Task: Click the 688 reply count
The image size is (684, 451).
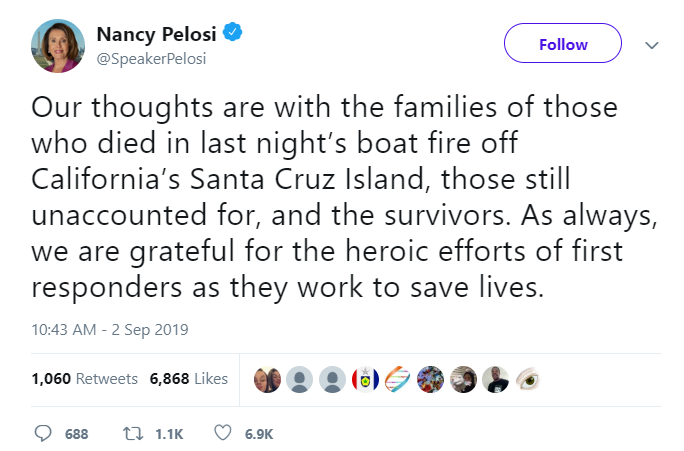Action: tap(76, 434)
